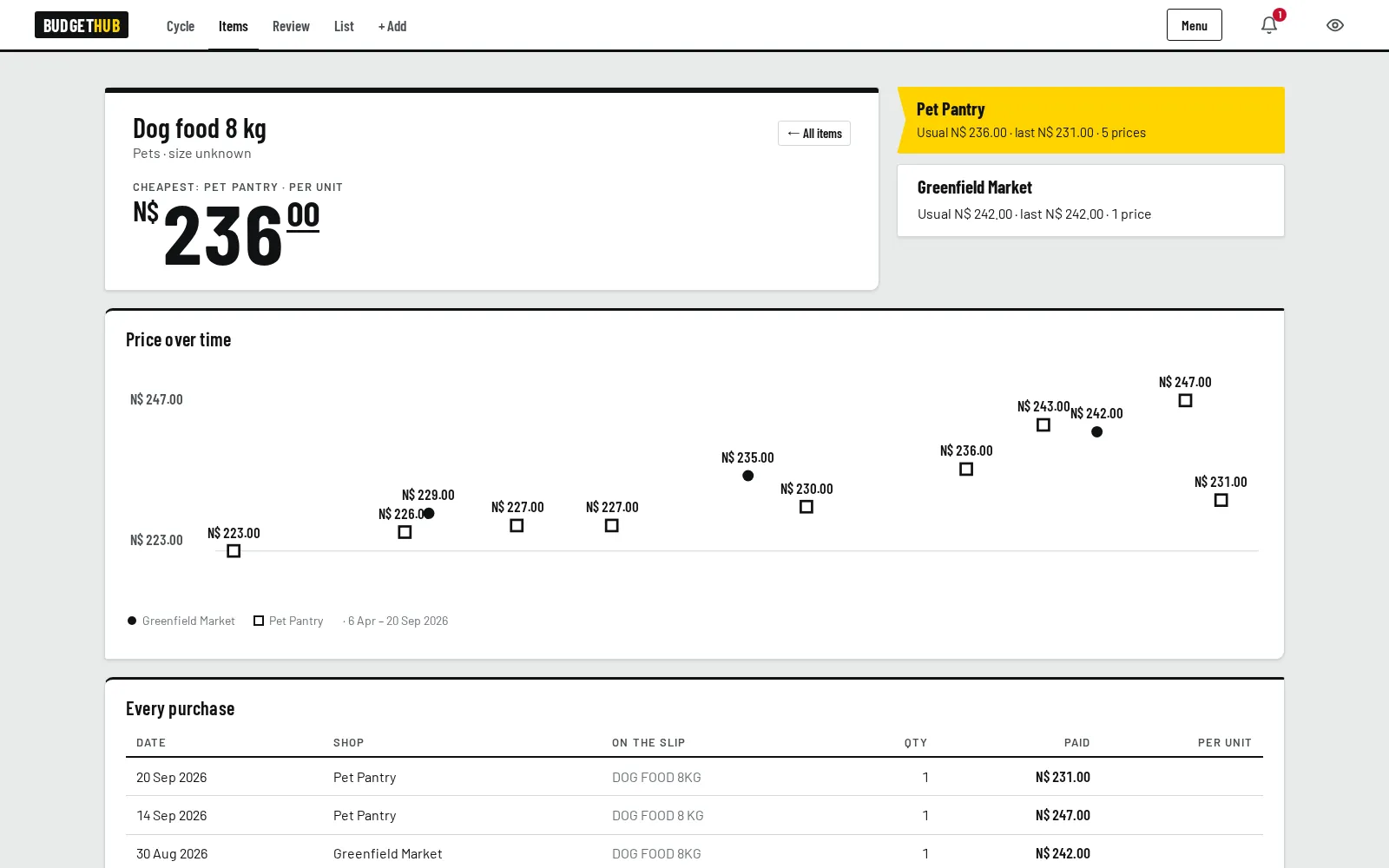Select the Greenfield Market shop card

click(x=1090, y=201)
